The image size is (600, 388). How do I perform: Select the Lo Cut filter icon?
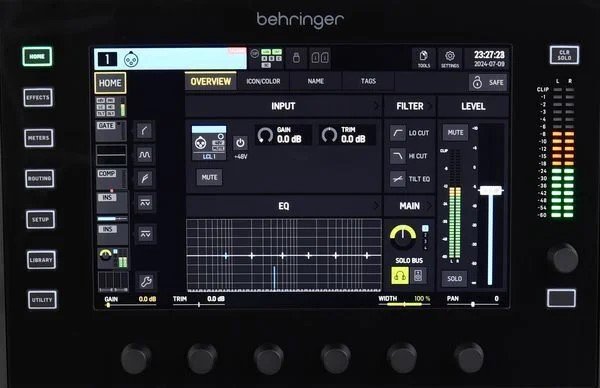pos(398,133)
